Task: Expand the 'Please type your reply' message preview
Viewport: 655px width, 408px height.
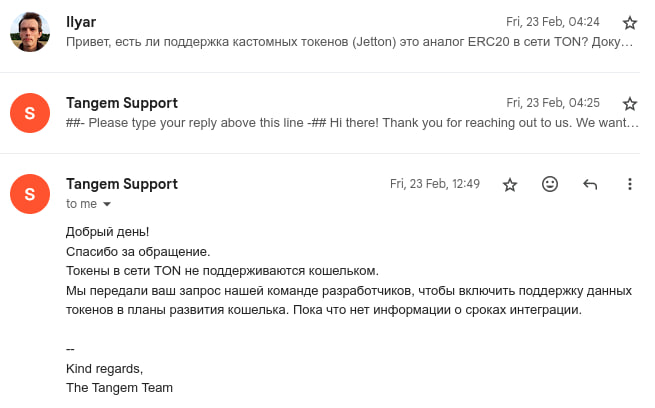Action: click(x=350, y=123)
